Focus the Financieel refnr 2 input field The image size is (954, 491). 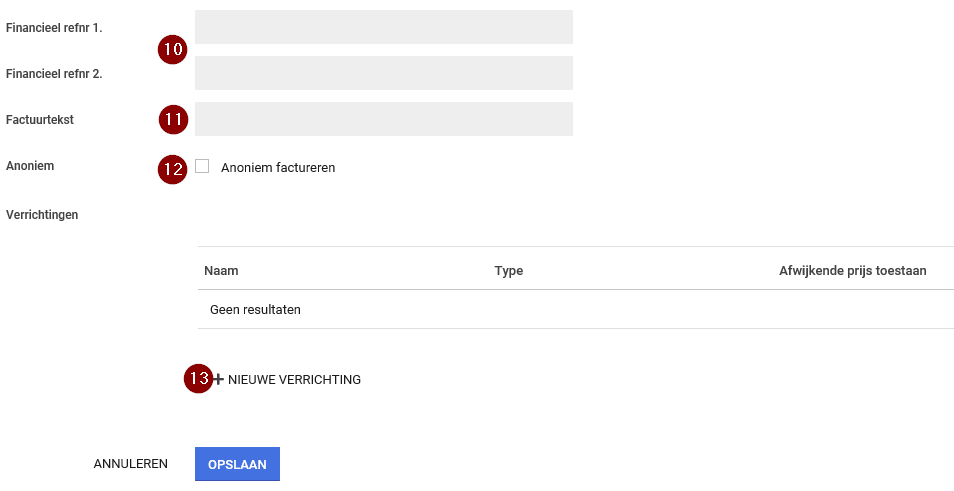(x=383, y=73)
